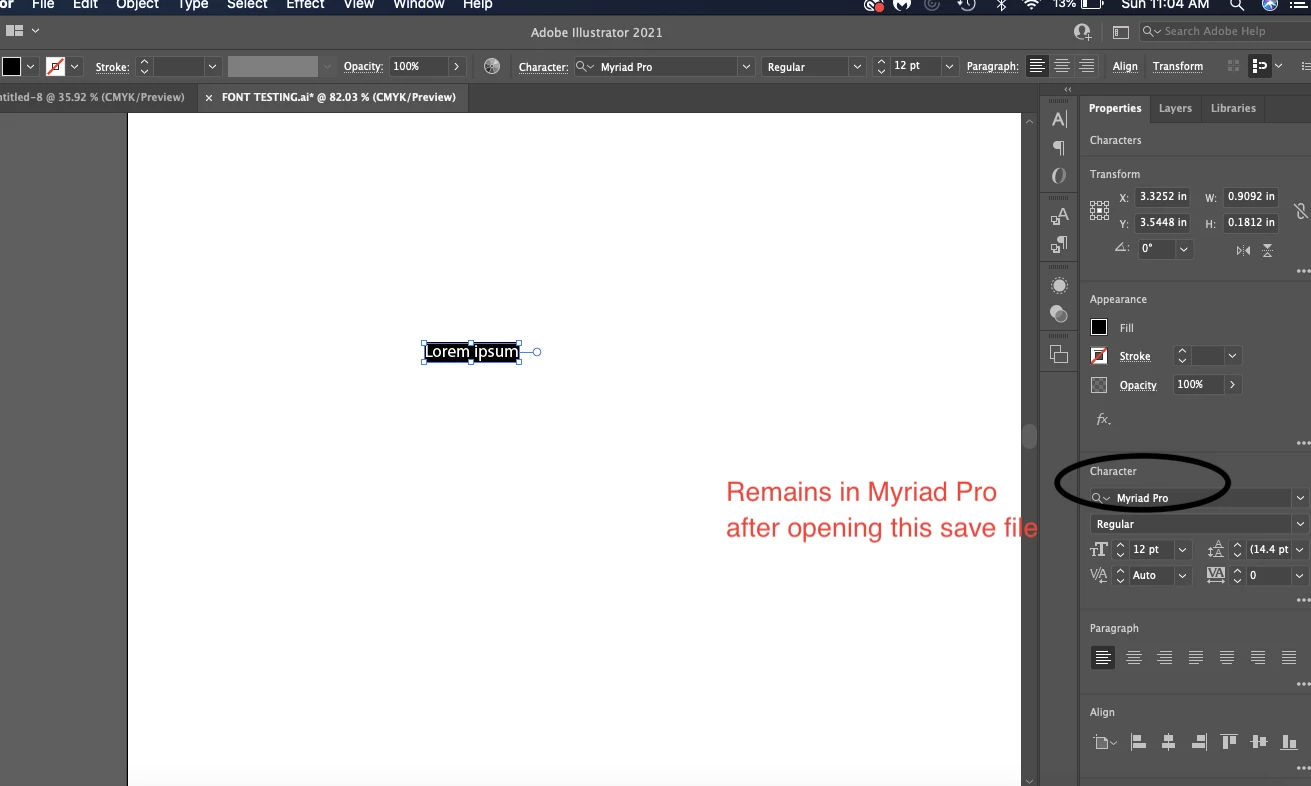Click the share document person icon
The image size is (1311, 786).
pyautogui.click(x=1082, y=32)
